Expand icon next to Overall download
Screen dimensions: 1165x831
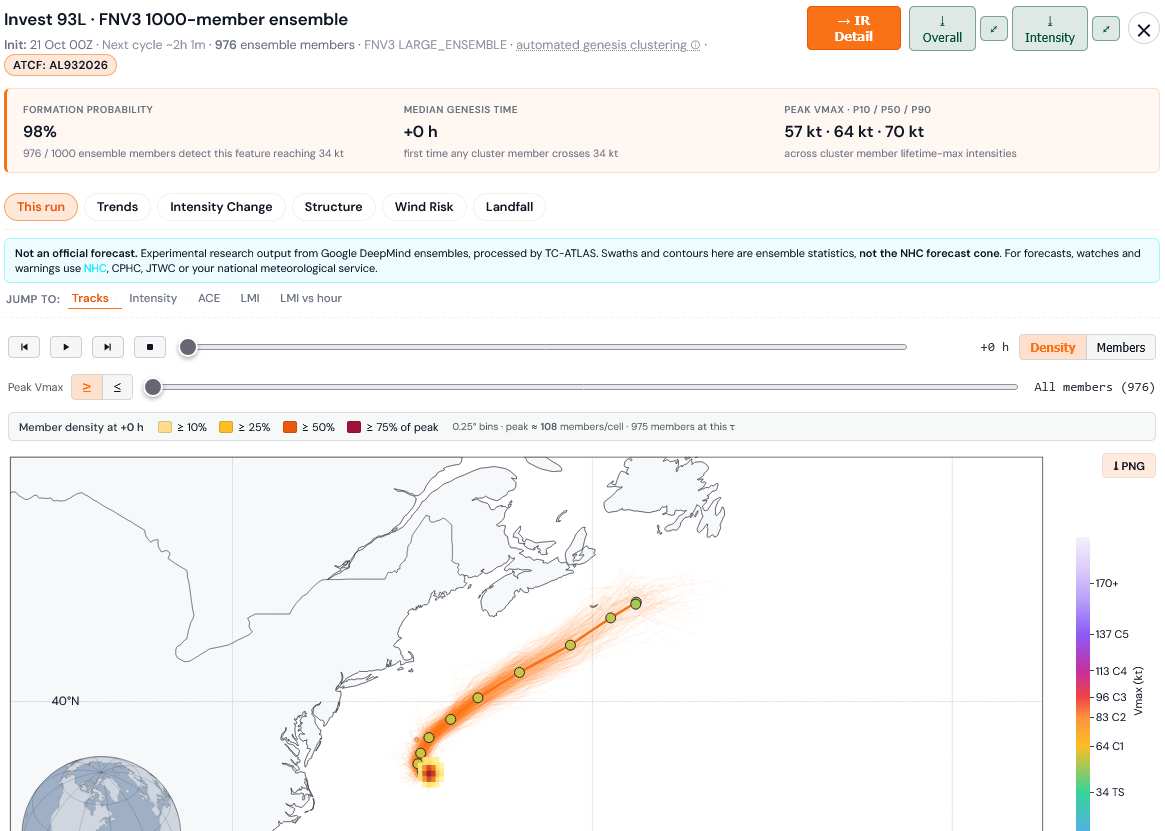coord(993,29)
